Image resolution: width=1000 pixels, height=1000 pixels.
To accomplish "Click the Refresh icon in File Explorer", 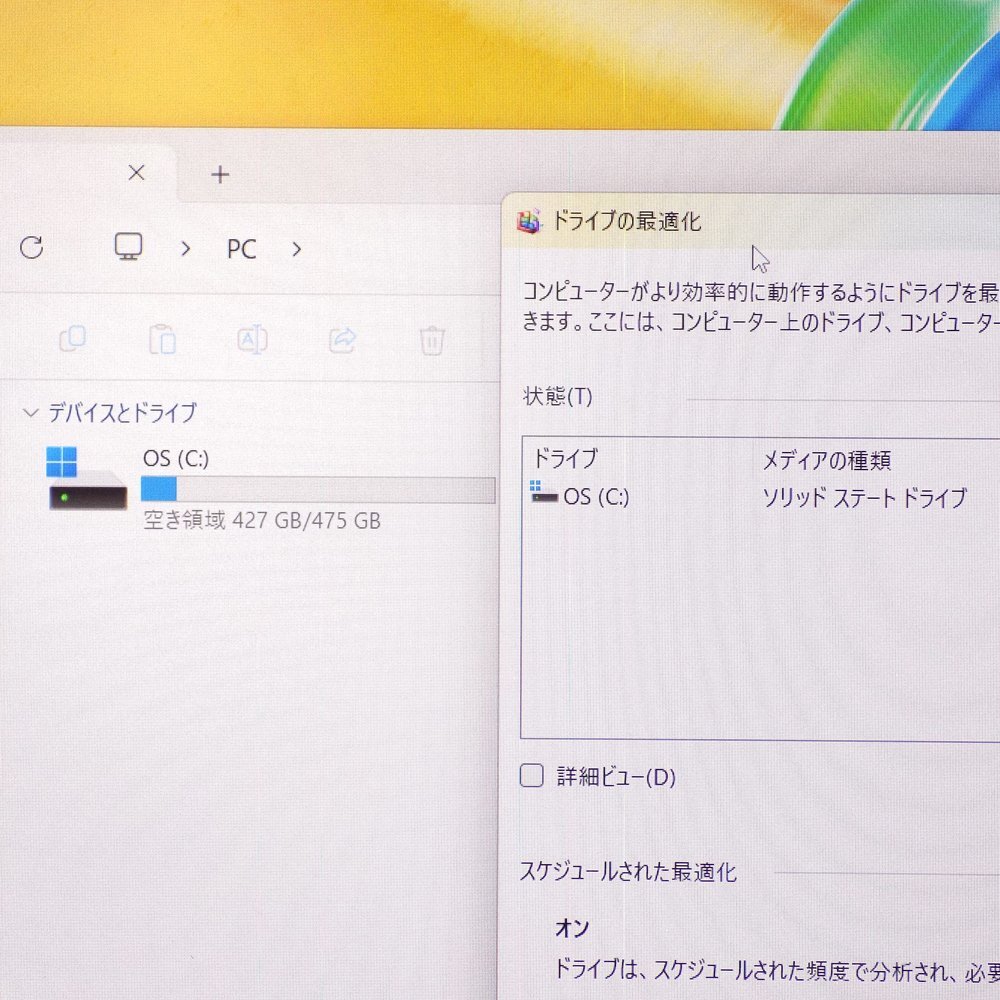I will point(32,247).
